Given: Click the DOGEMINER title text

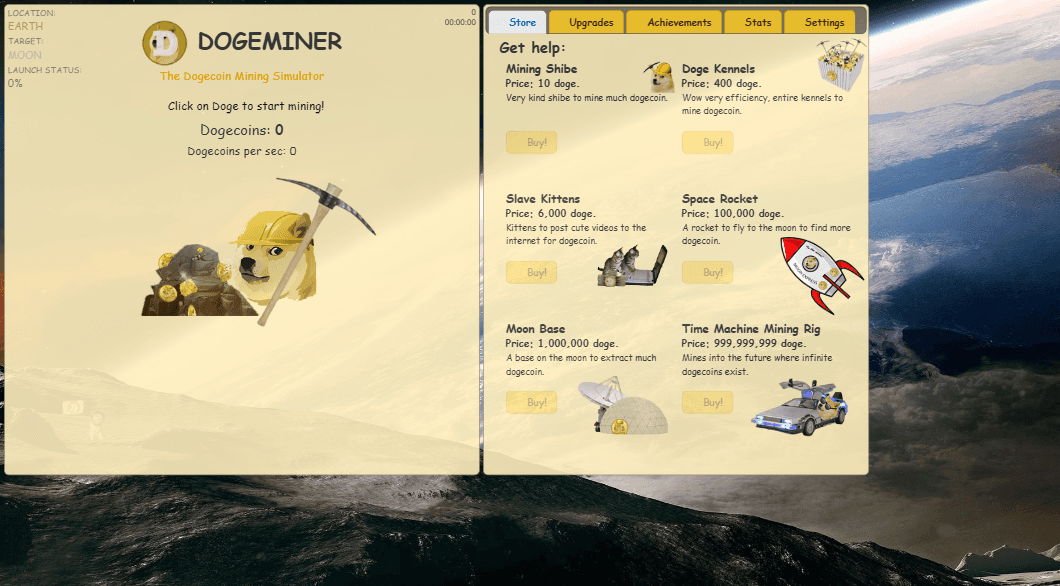Looking at the screenshot, I should coord(270,42).
